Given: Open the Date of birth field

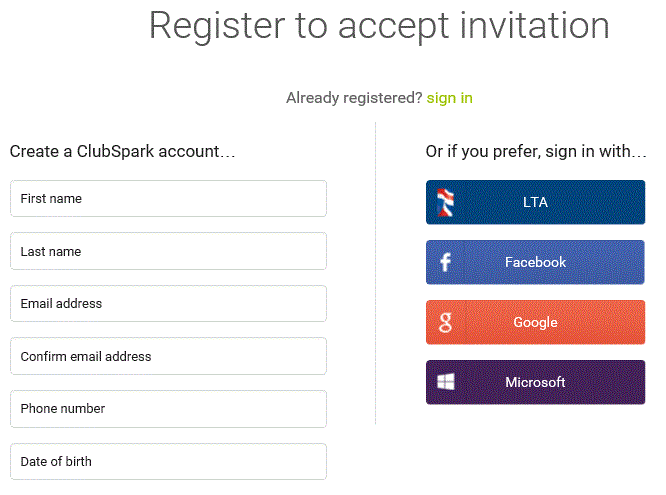Looking at the screenshot, I should click(168, 461).
